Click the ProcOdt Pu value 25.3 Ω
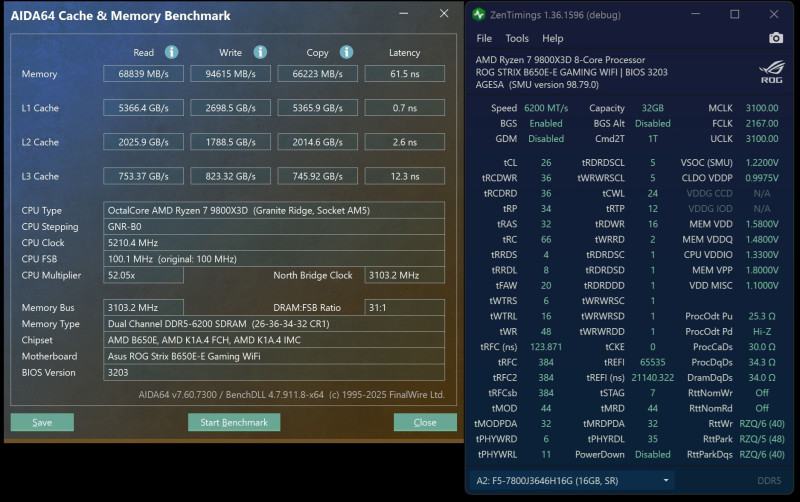Screen dimensions: 800x502 click(762, 316)
